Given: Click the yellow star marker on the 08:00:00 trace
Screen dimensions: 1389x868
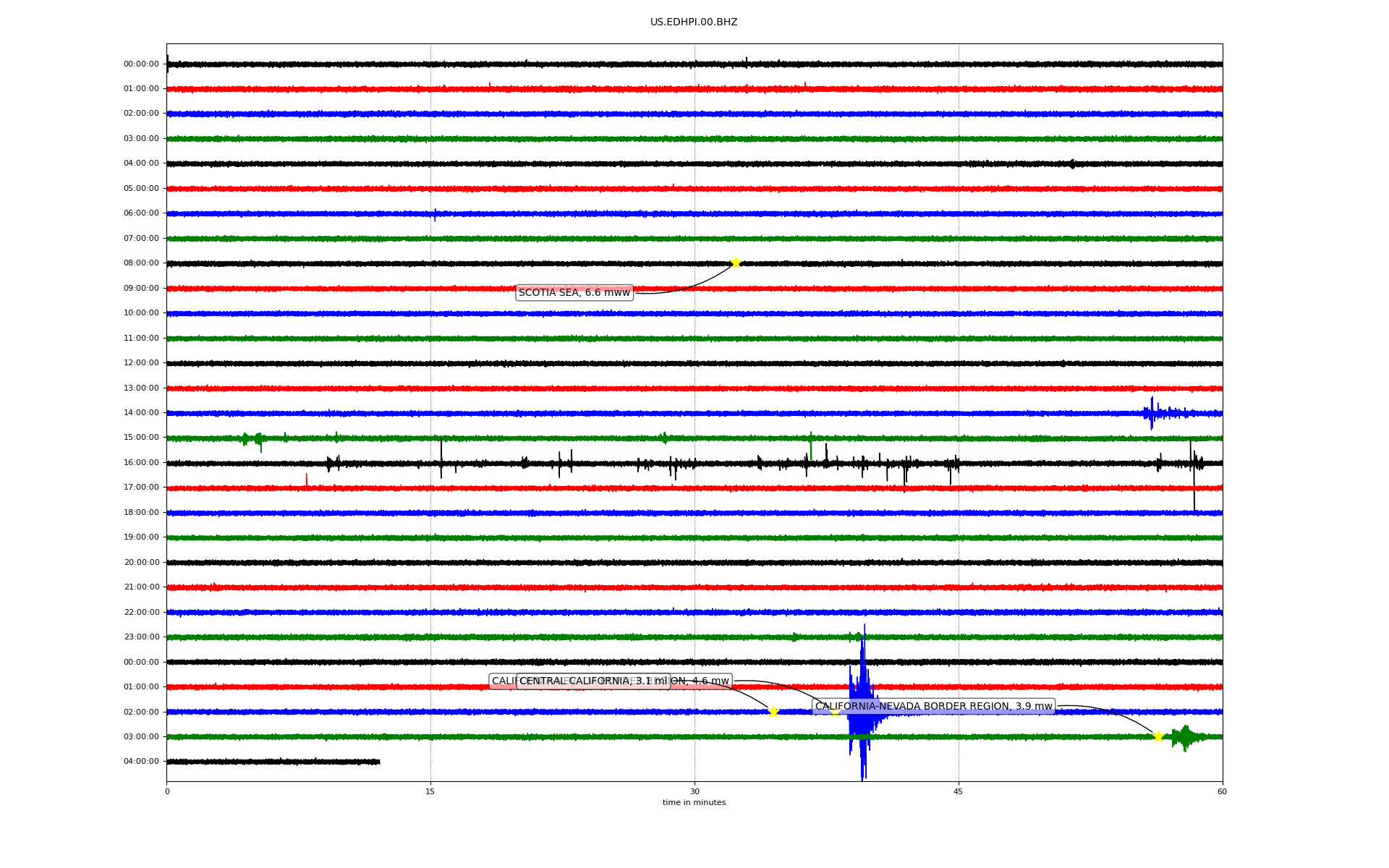Looking at the screenshot, I should click(736, 263).
